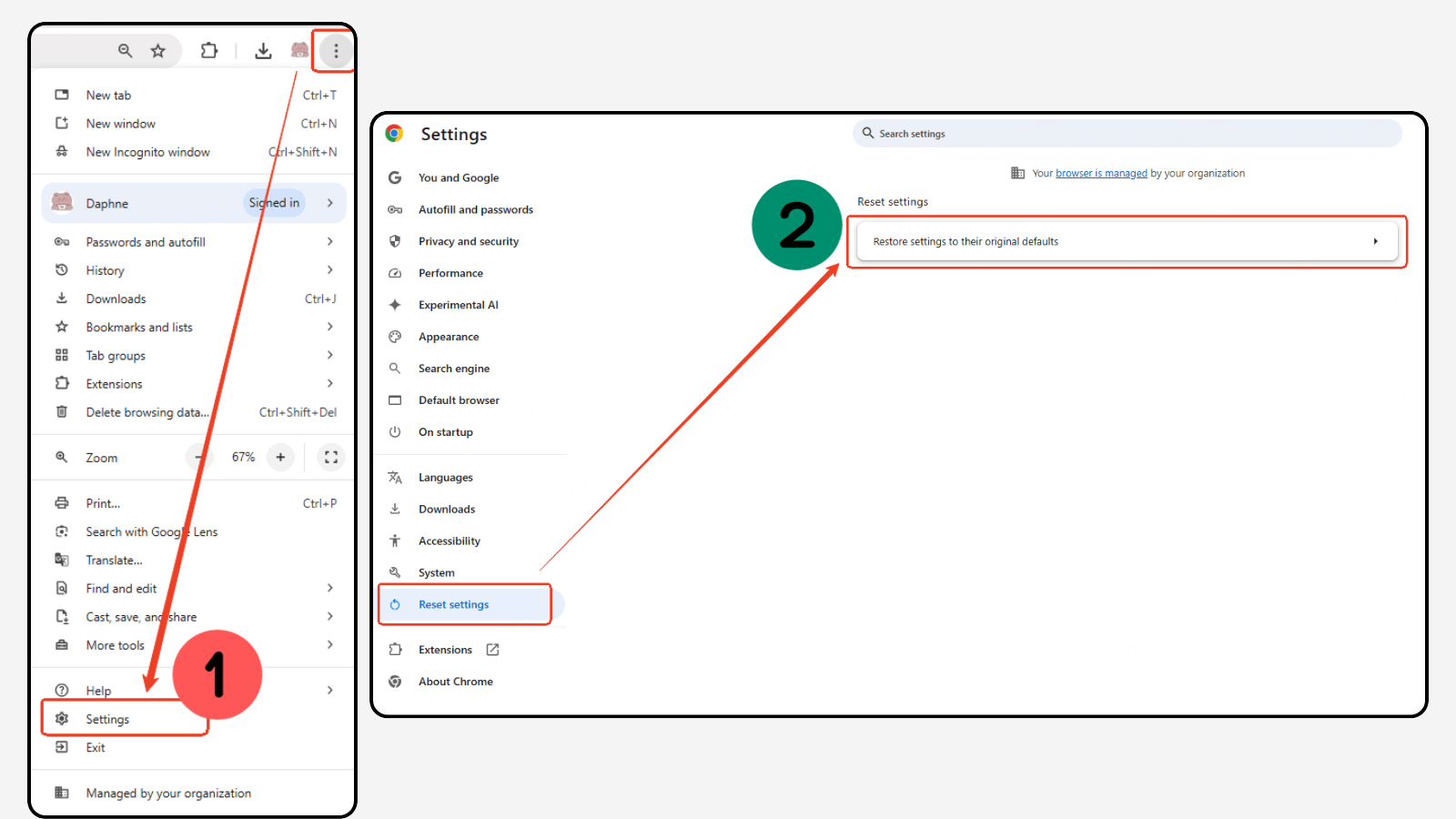Open Extensions page via external-link icon
Image resolution: width=1456 pixels, height=819 pixels.
pyautogui.click(x=491, y=649)
